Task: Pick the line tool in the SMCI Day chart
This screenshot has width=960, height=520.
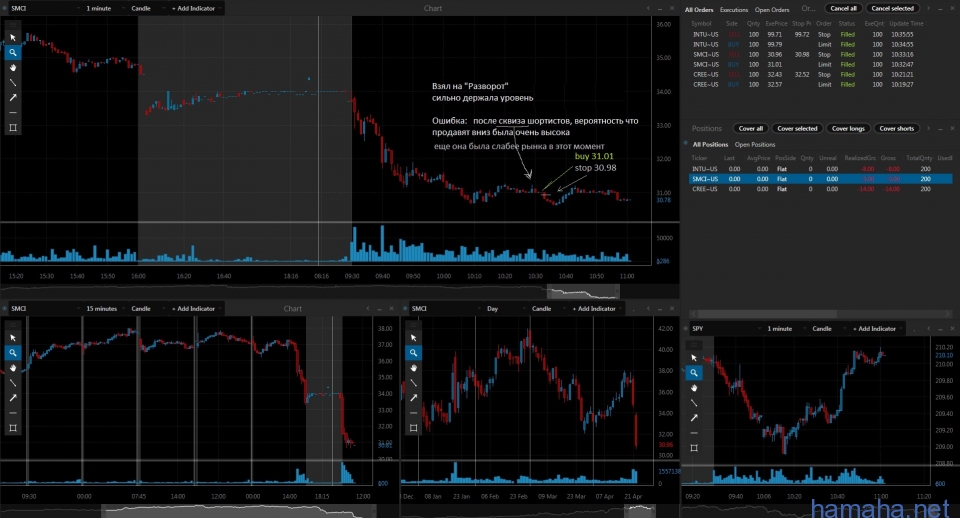Action: click(x=413, y=383)
